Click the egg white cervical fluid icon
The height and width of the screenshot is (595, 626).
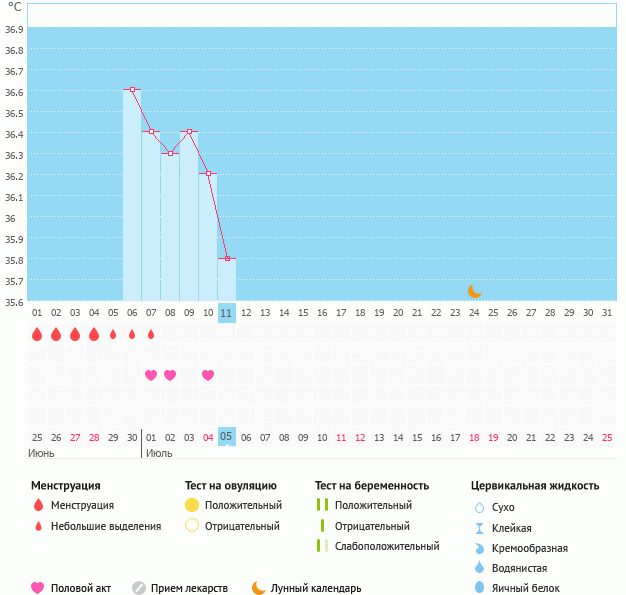click(x=478, y=588)
